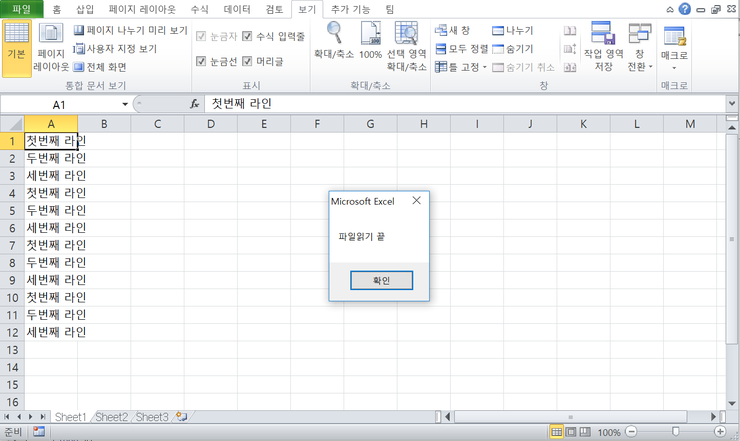Viewport: 740px width, 441px height.
Task: Close the Microsoft Excel message box
Action: click(x=416, y=201)
